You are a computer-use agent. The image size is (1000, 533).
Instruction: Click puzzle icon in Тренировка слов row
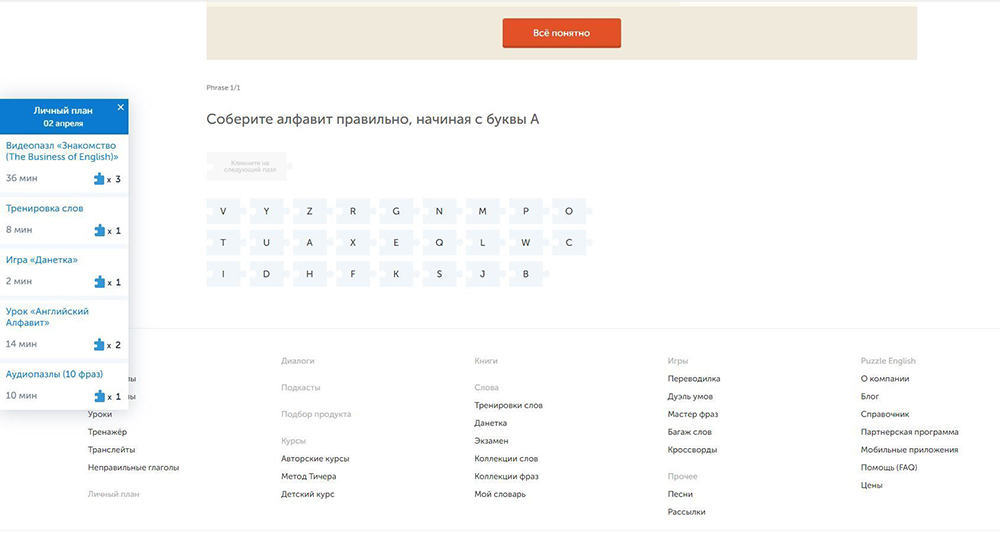pyautogui.click(x=99, y=230)
